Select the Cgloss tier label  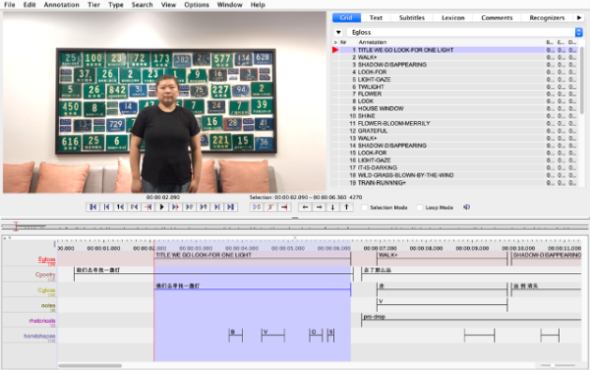tap(46, 290)
